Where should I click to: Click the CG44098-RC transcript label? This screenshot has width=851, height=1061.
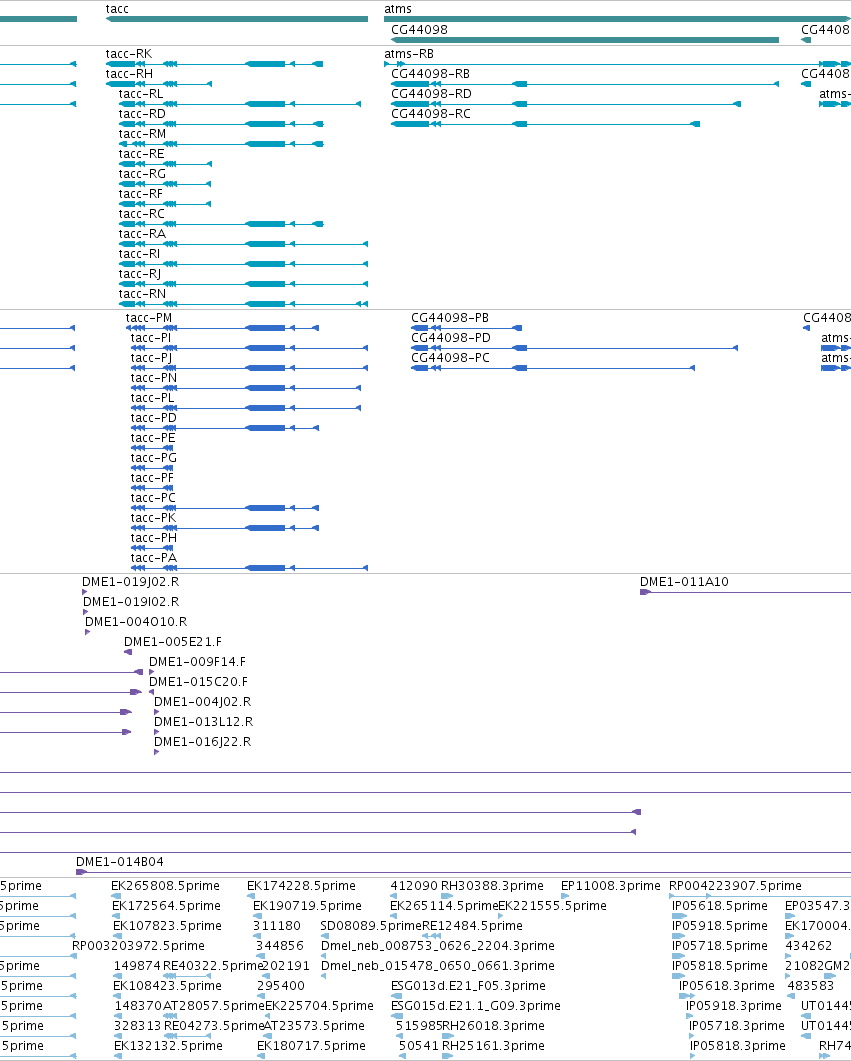431,114
